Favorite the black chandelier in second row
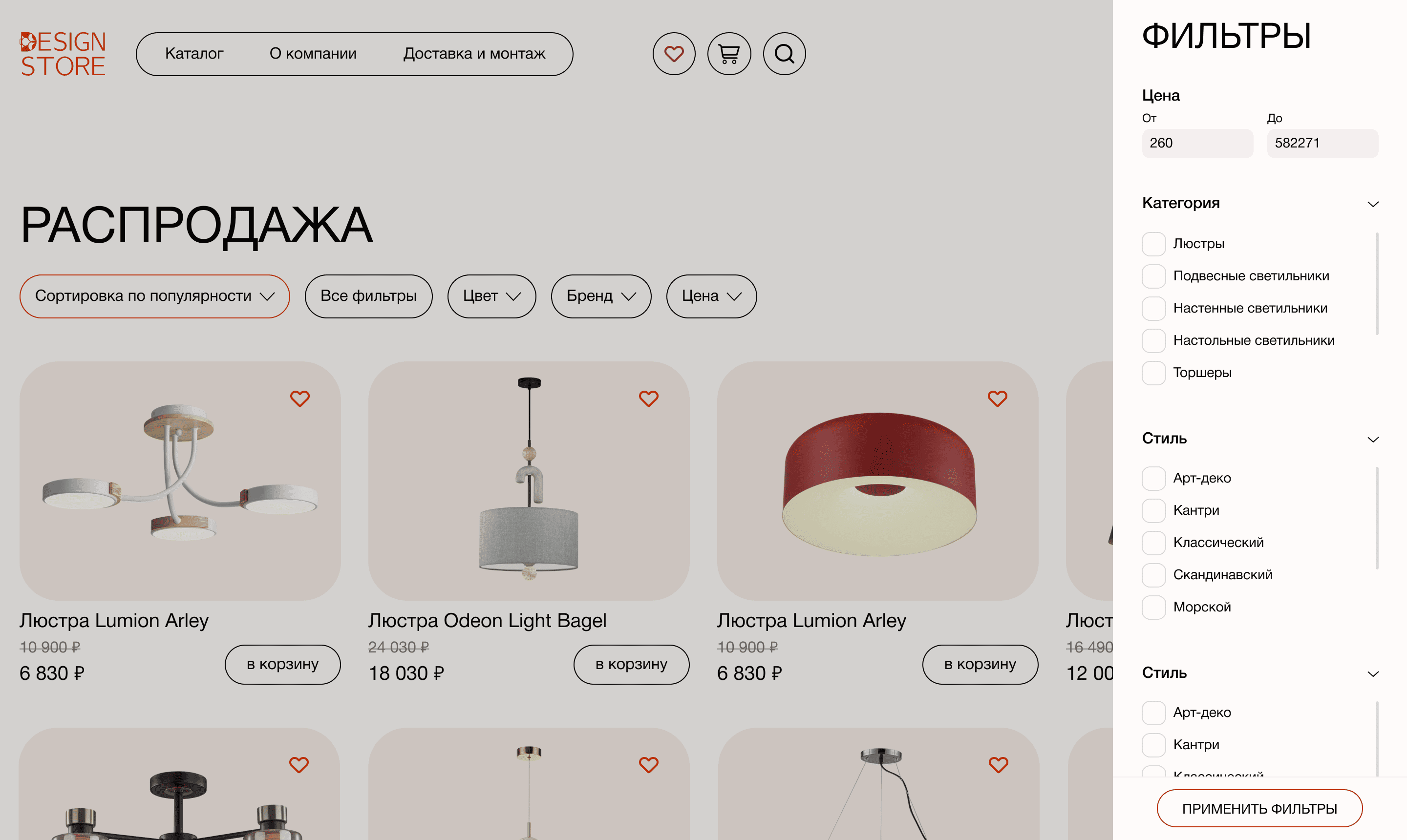Image resolution: width=1407 pixels, height=840 pixels. click(299, 765)
